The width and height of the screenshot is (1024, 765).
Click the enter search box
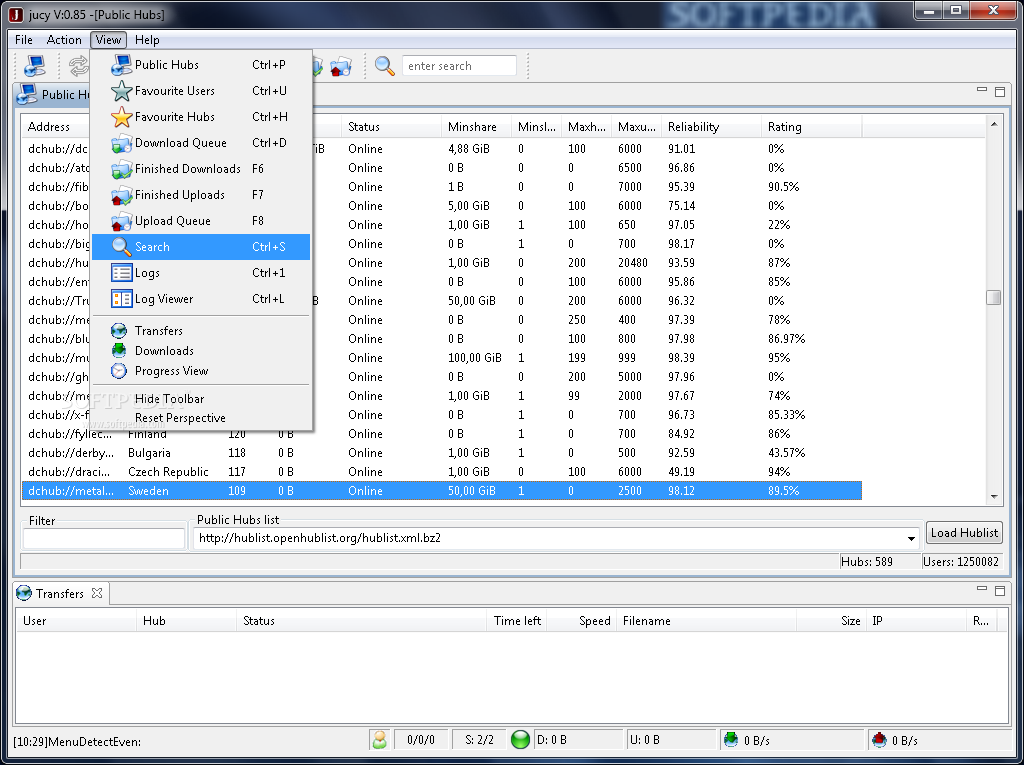458,66
